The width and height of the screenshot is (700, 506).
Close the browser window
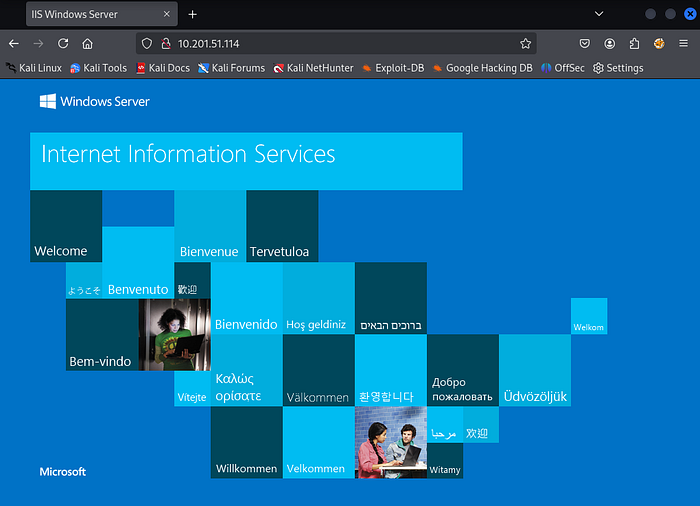tap(690, 14)
